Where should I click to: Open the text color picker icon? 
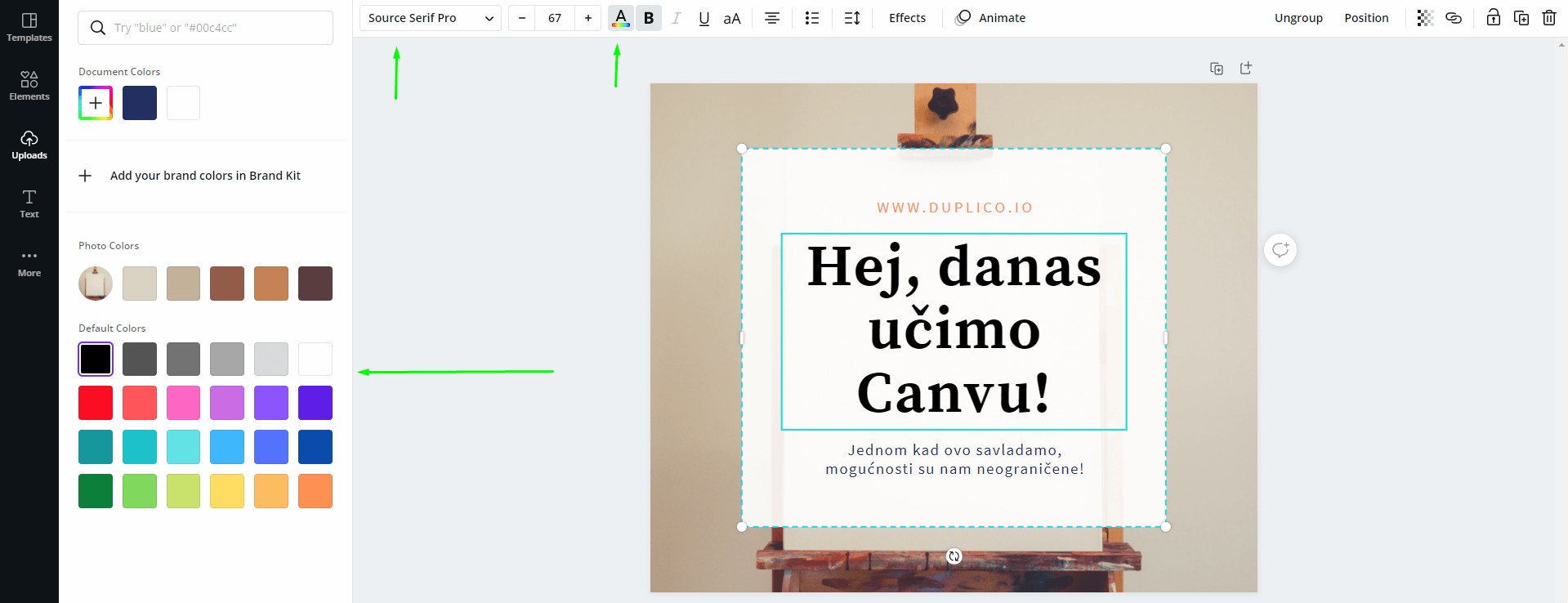[621, 18]
